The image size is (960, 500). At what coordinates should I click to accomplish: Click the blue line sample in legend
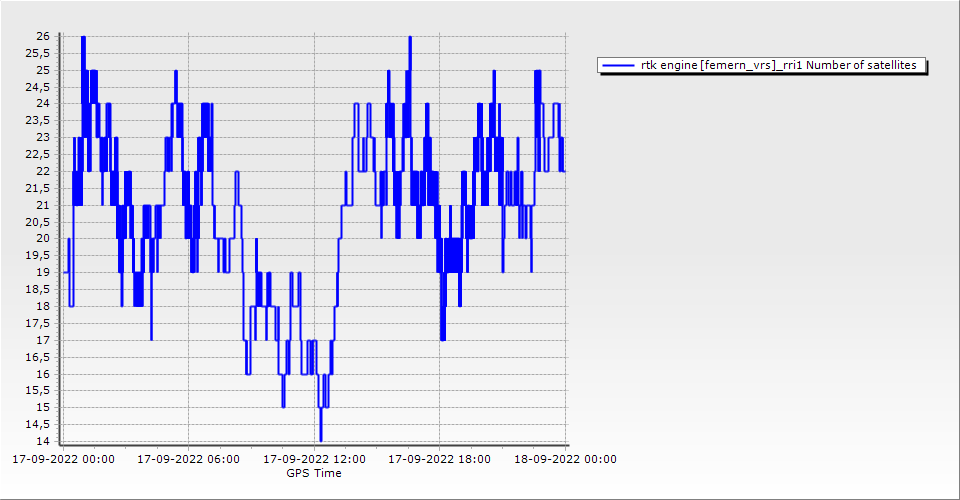(x=619, y=65)
